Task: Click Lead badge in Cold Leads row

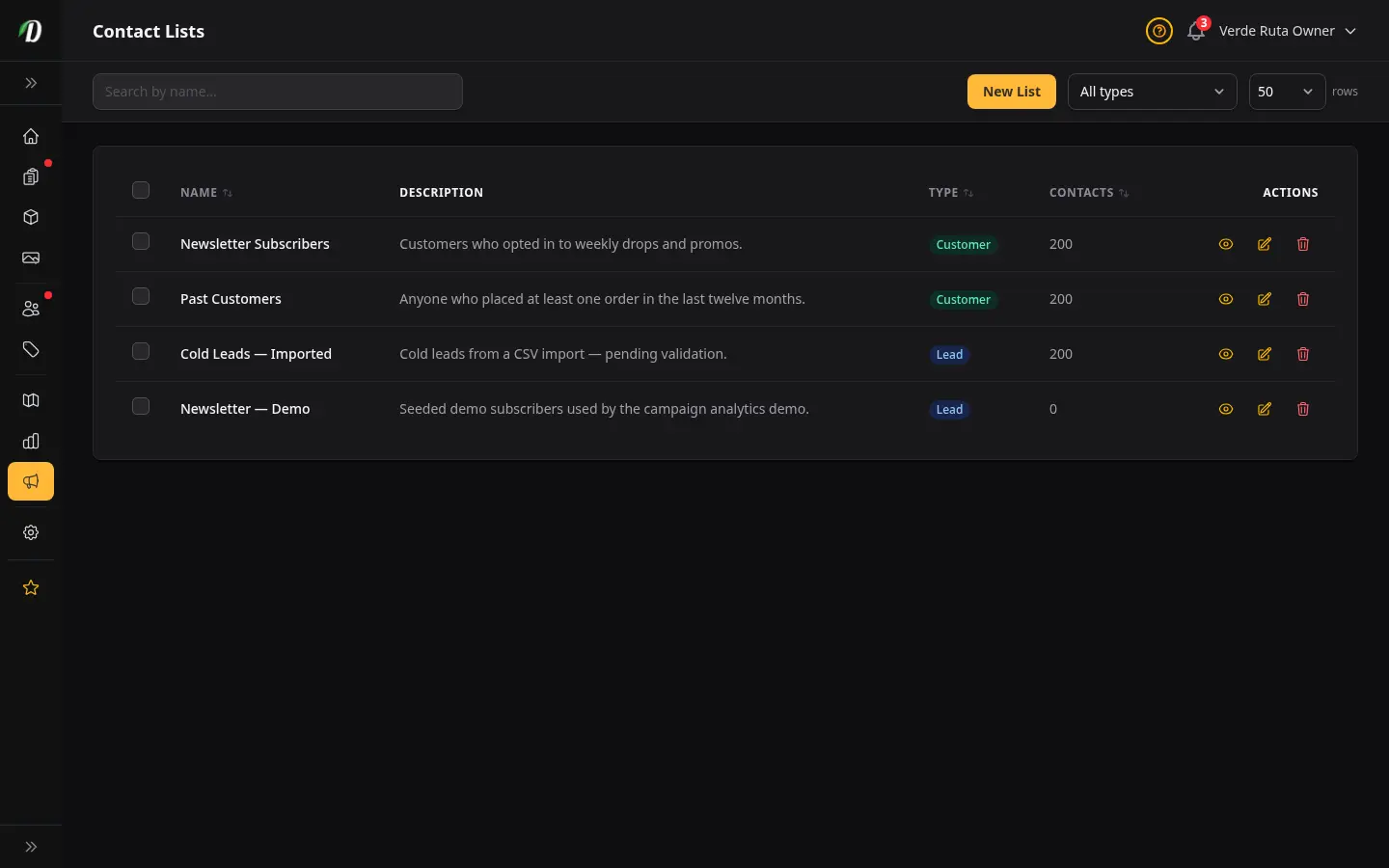Action: pos(949,355)
